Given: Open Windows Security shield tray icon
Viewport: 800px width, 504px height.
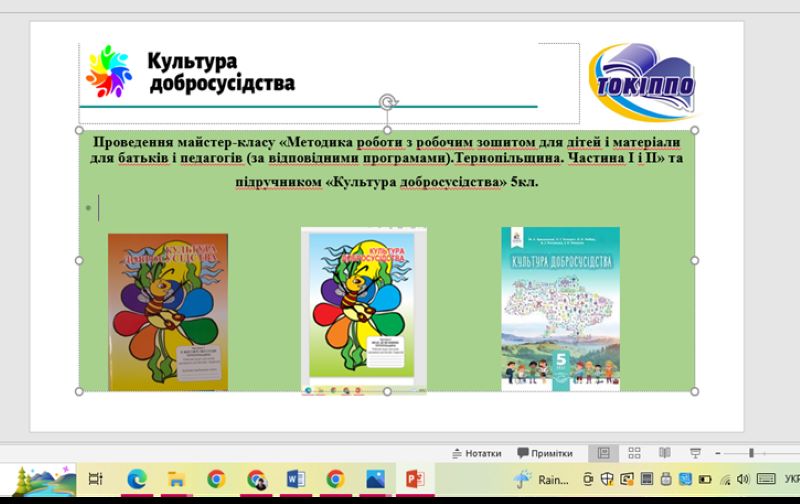Looking at the screenshot, I should click(x=607, y=479).
